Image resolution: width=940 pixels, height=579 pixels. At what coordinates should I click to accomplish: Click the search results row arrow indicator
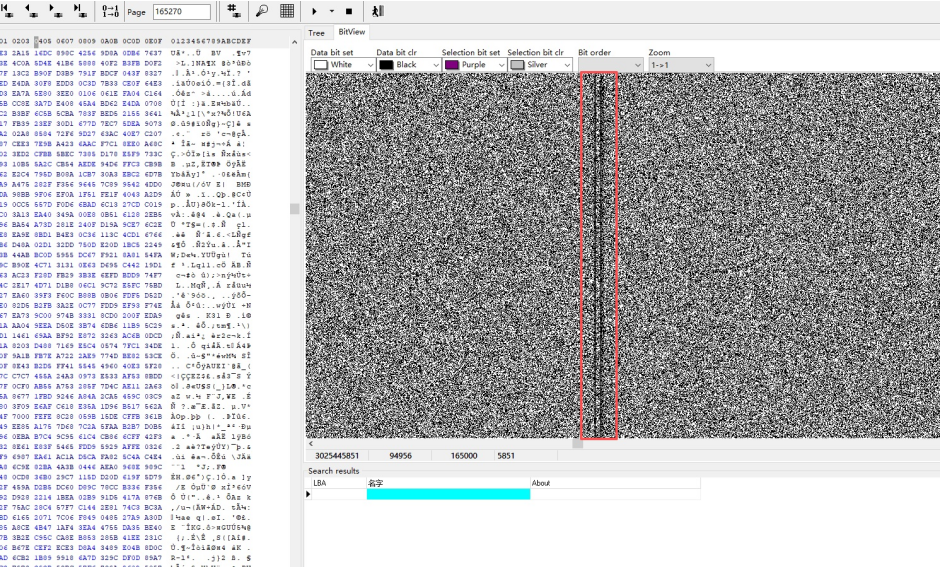[x=308, y=494]
